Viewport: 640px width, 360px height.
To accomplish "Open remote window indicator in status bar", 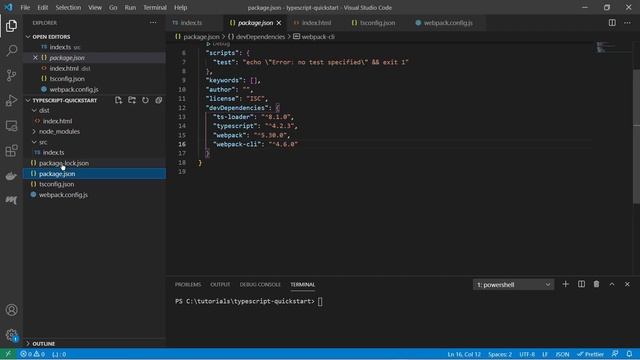I will point(8,354).
